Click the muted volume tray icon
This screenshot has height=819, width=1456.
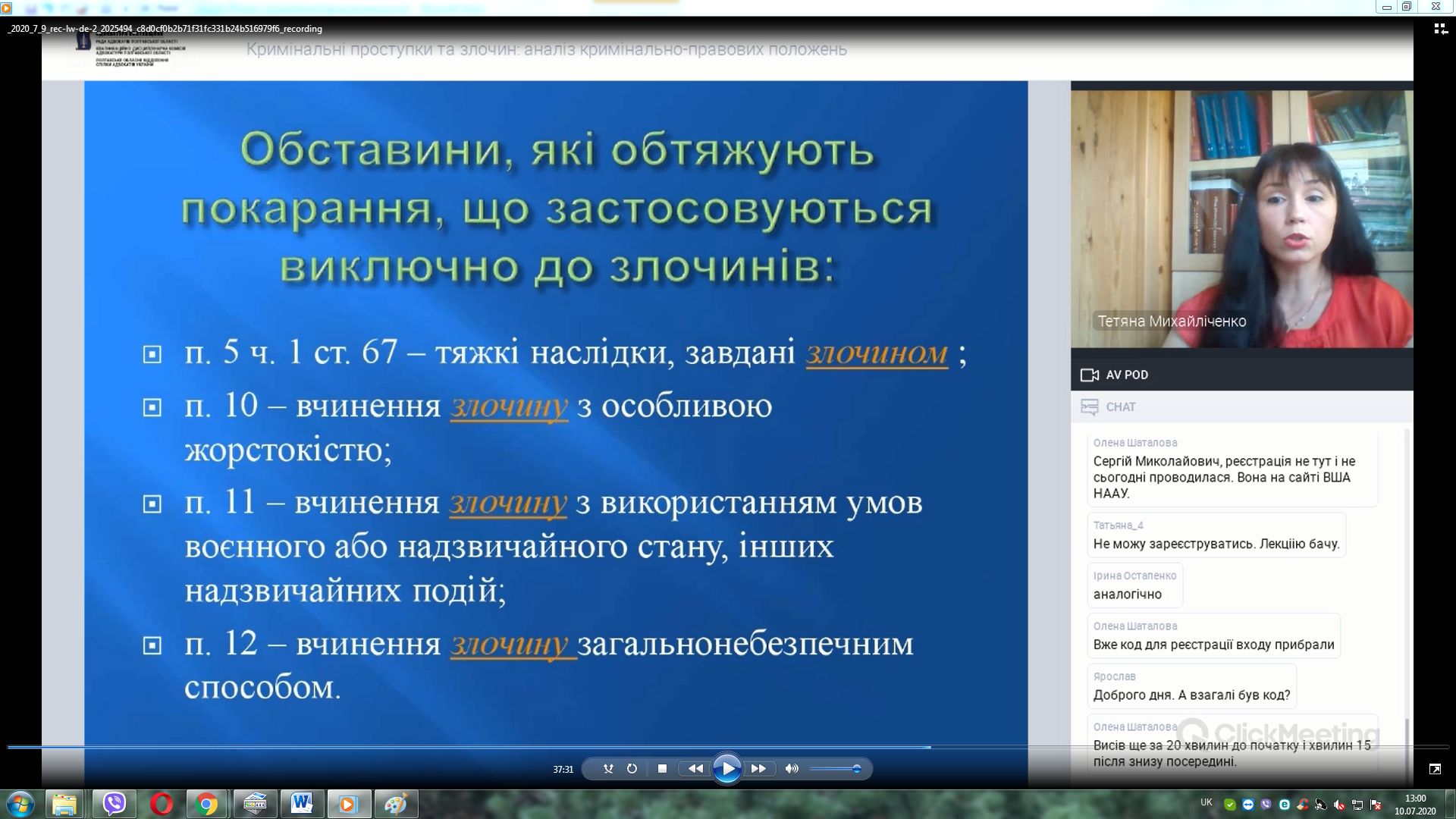coord(1338,805)
